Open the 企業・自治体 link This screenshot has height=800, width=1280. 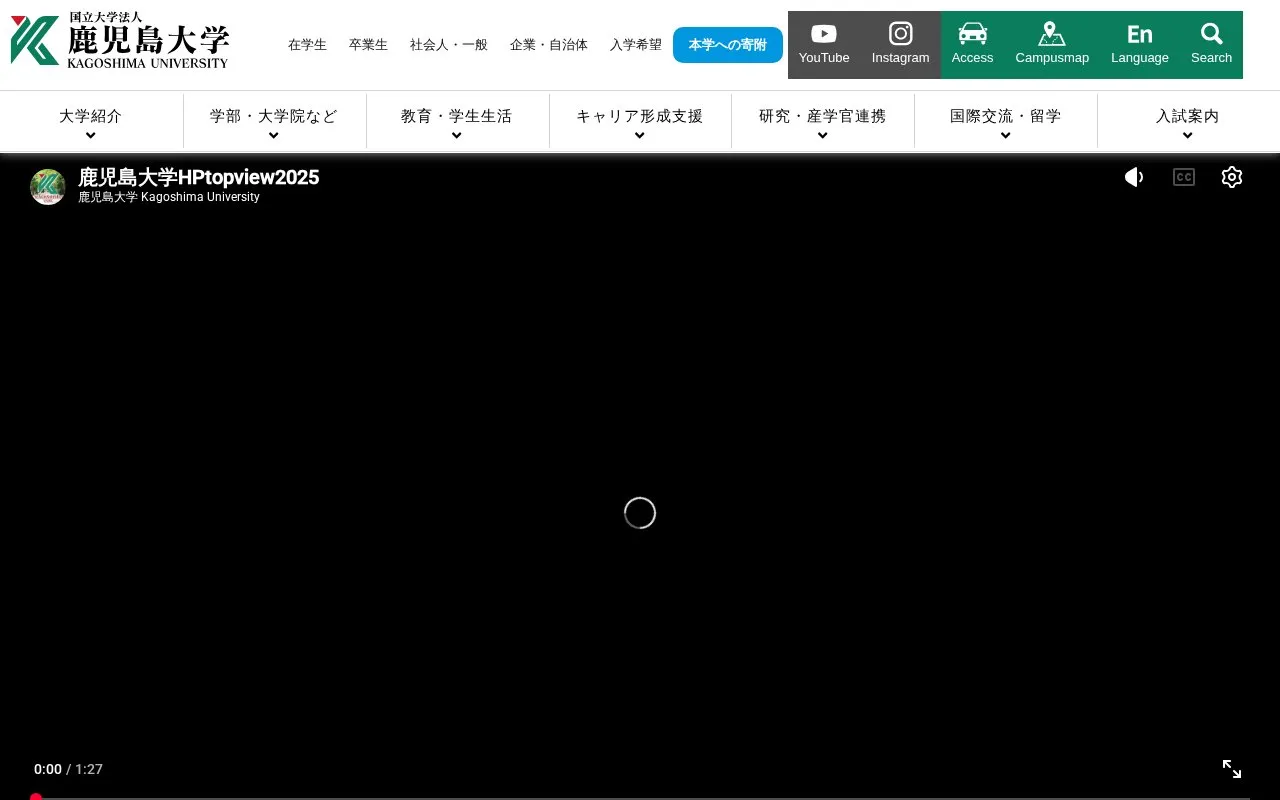tap(549, 45)
